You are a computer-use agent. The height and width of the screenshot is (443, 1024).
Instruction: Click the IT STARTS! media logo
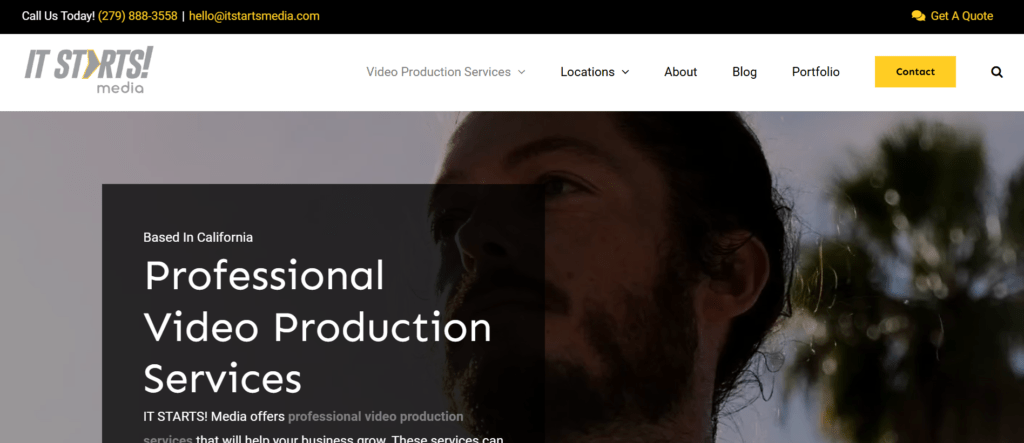(89, 70)
